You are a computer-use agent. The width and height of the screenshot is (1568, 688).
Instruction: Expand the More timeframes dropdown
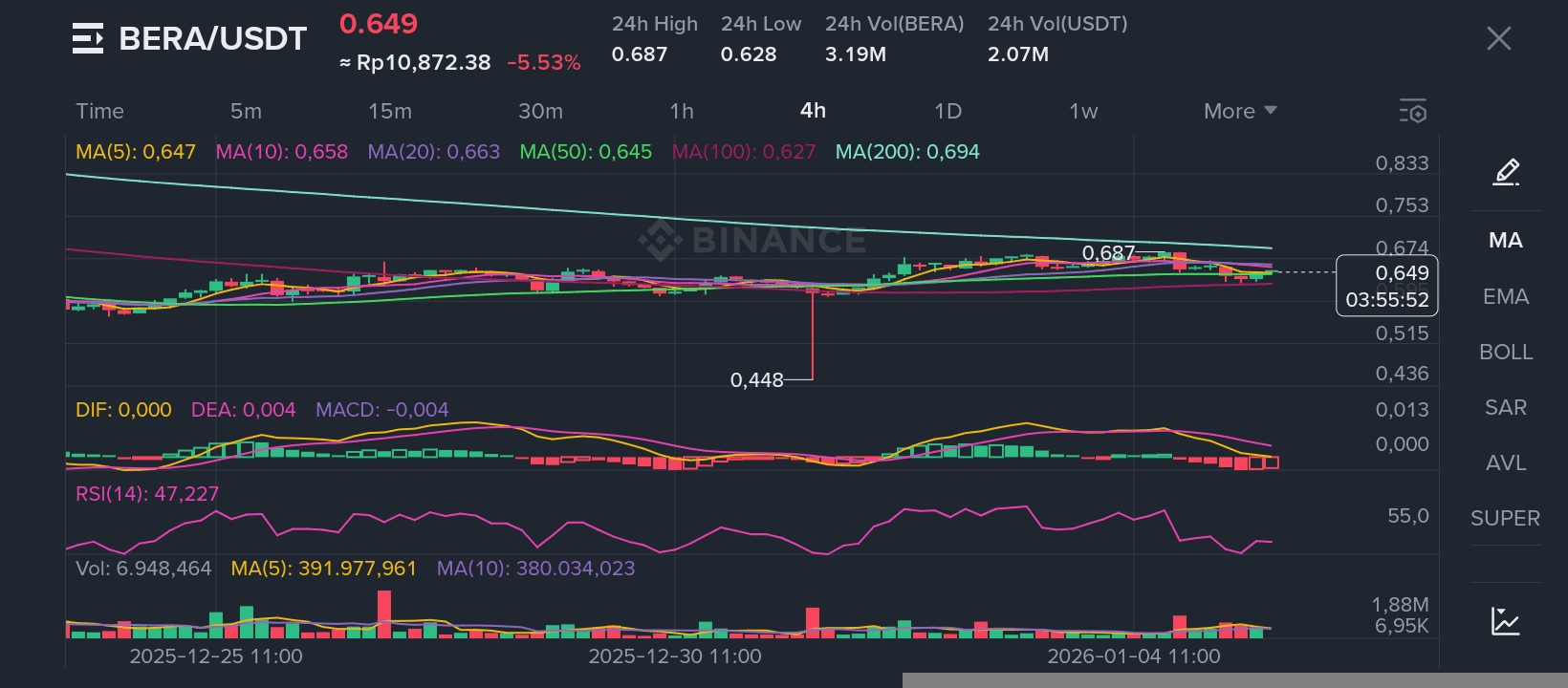[x=1240, y=111]
